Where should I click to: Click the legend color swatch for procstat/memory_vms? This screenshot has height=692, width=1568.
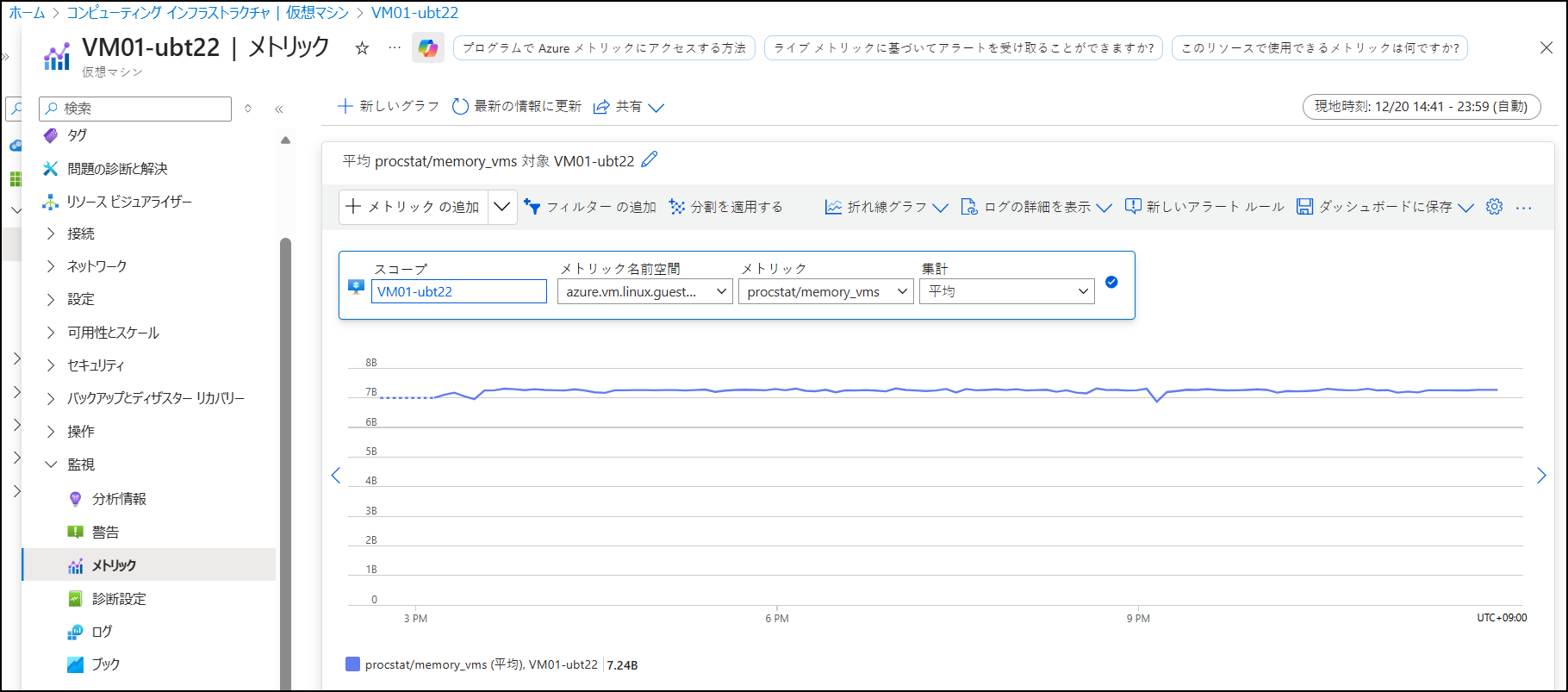(x=352, y=664)
